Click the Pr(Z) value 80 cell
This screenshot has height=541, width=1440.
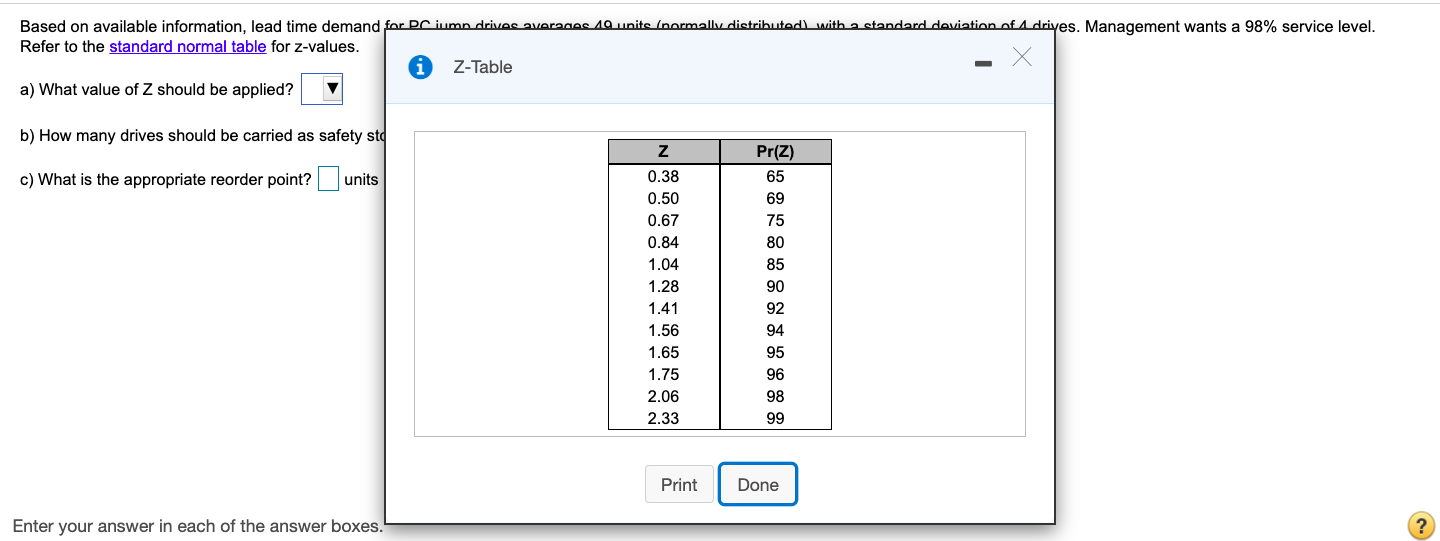click(775, 242)
